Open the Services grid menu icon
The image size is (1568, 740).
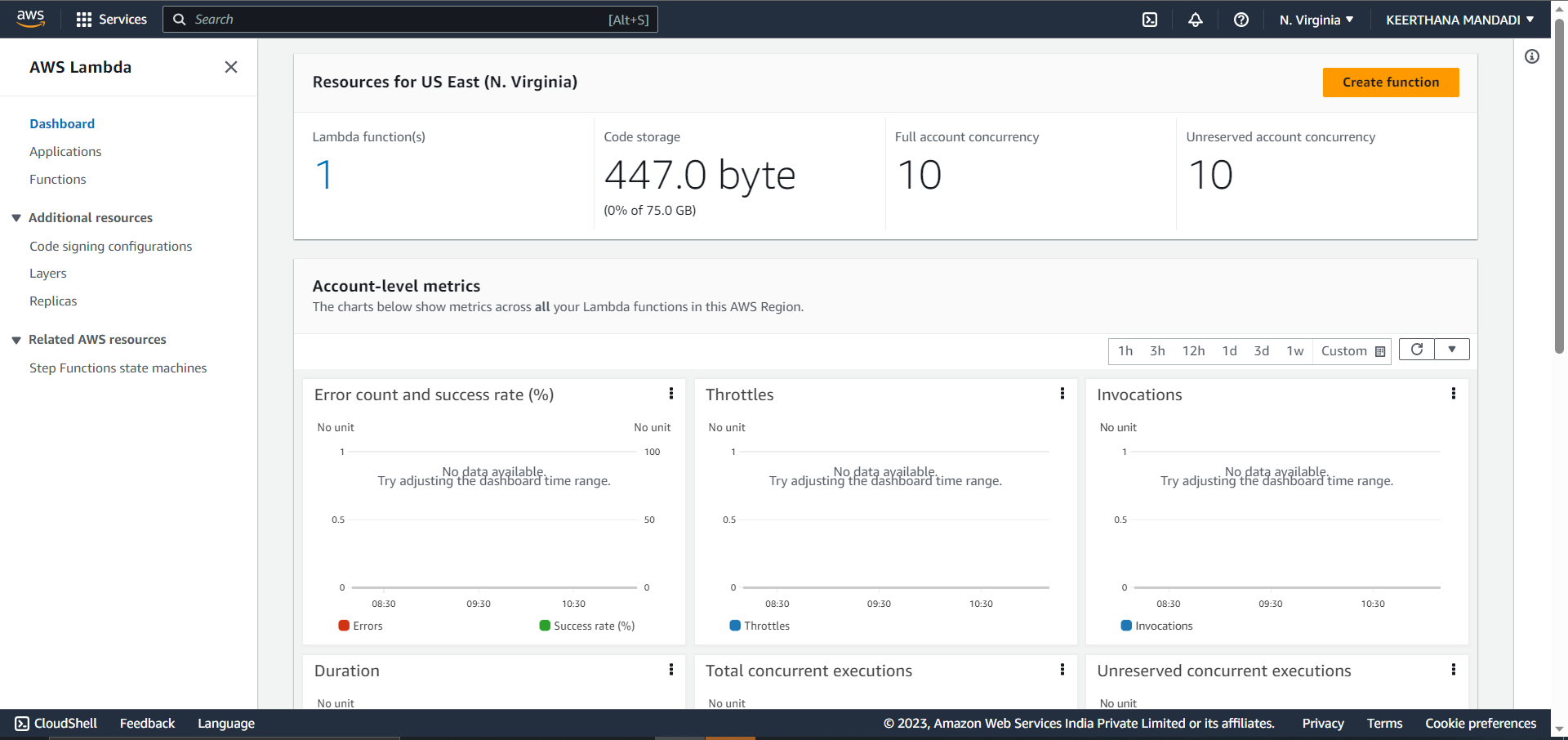tap(84, 19)
